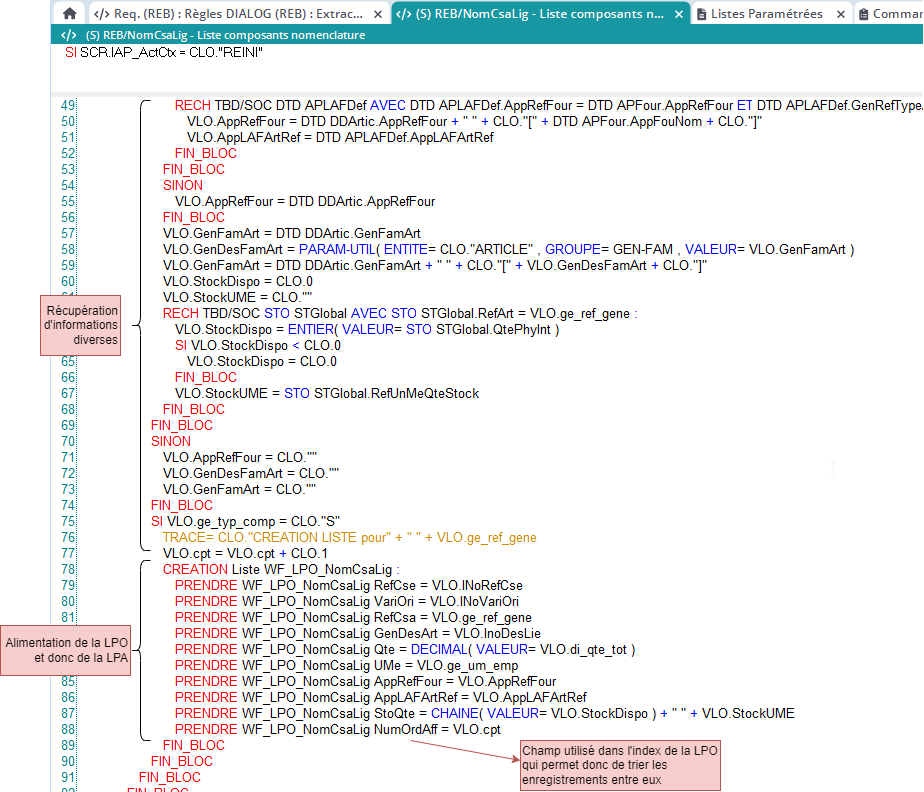924x792 pixels.
Task: Select the REB/NomCsaLig Liste composants tab
Action: 540,14
